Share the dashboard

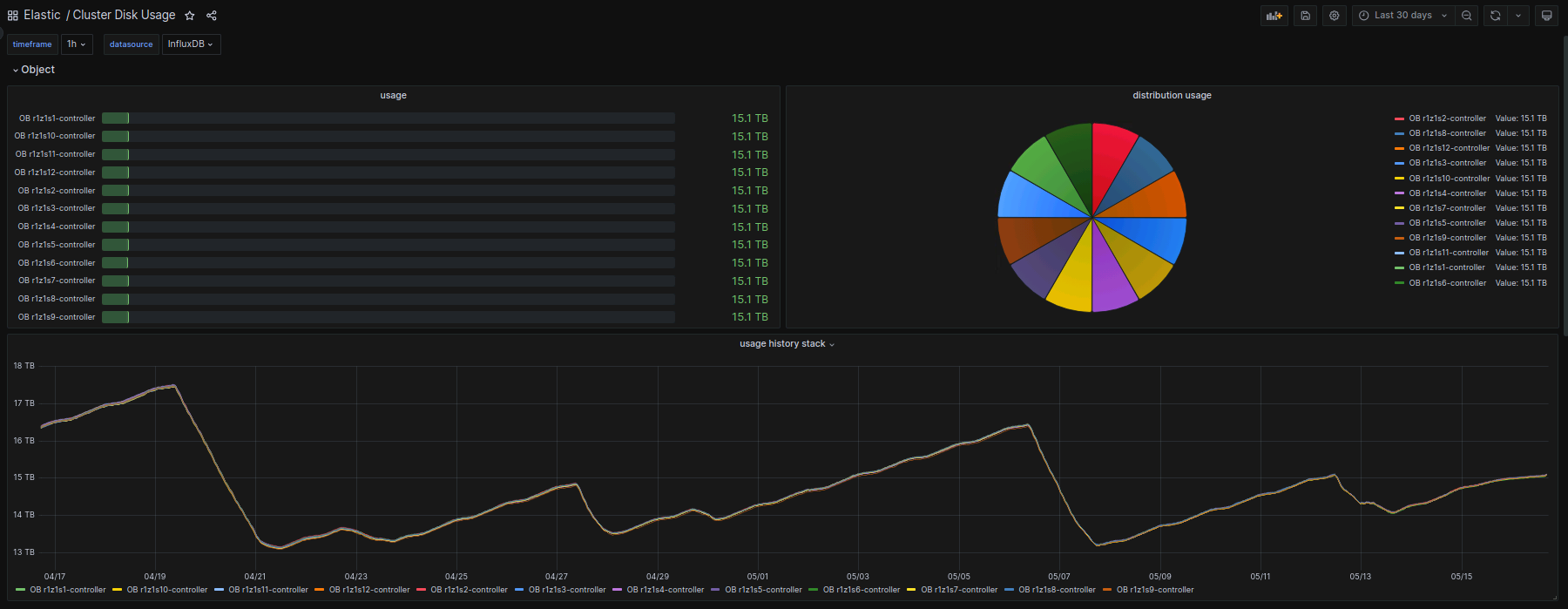[x=212, y=16]
